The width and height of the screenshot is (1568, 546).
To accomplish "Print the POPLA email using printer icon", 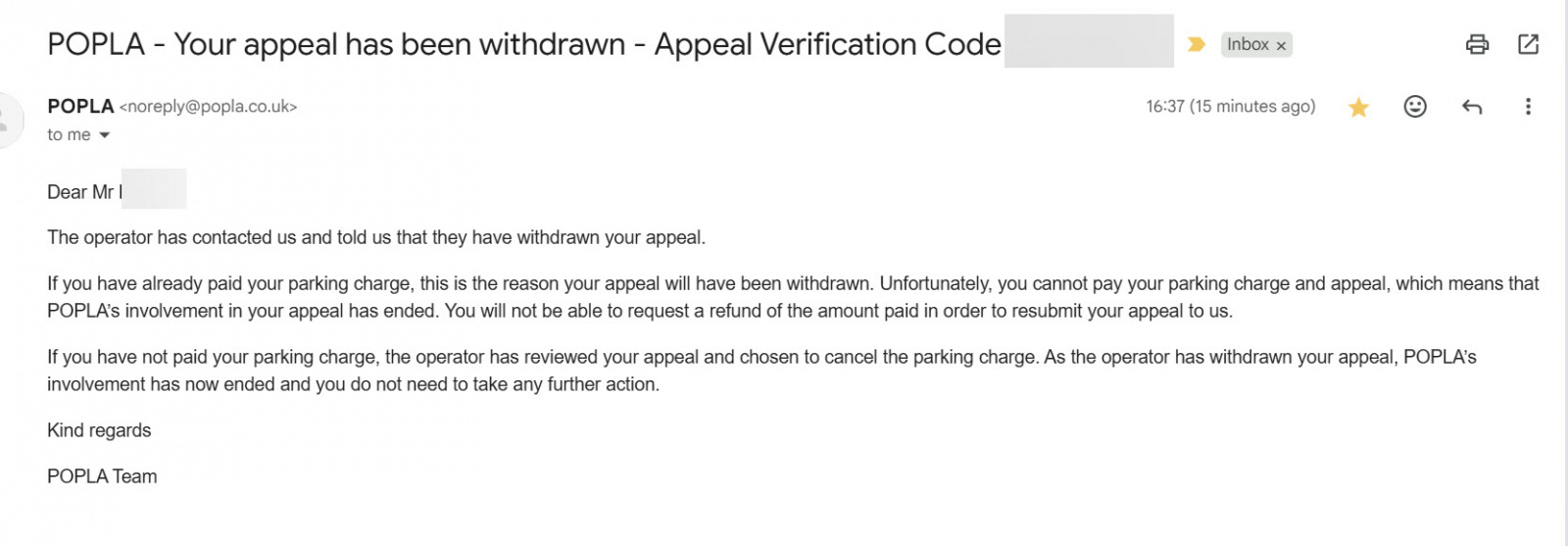I will pos(1477,44).
